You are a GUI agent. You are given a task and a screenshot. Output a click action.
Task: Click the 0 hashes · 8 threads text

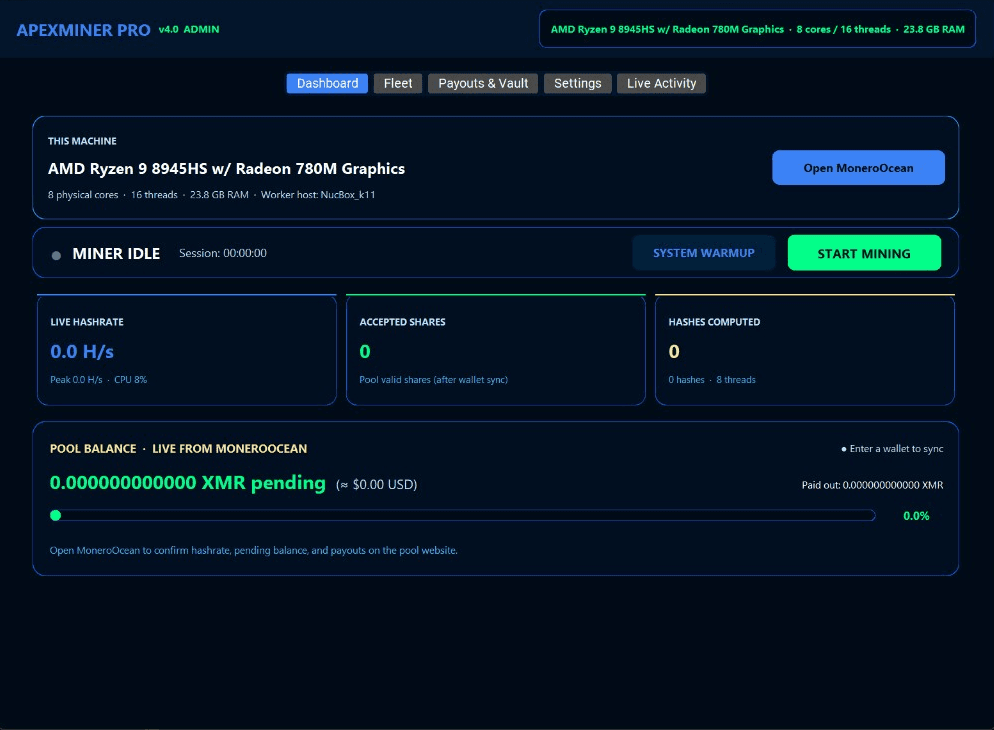click(712, 380)
